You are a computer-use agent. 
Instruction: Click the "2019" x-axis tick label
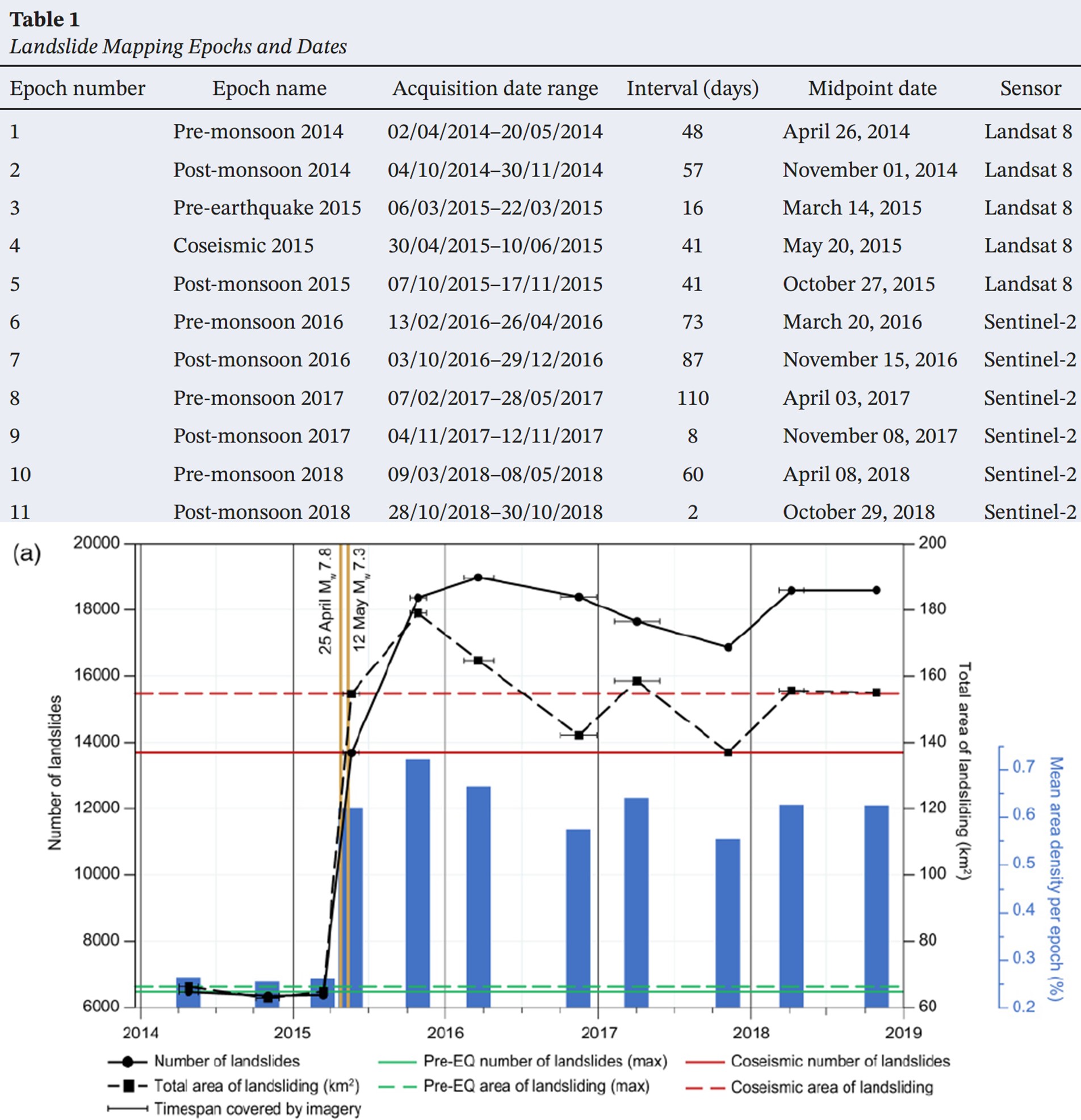904,1033
